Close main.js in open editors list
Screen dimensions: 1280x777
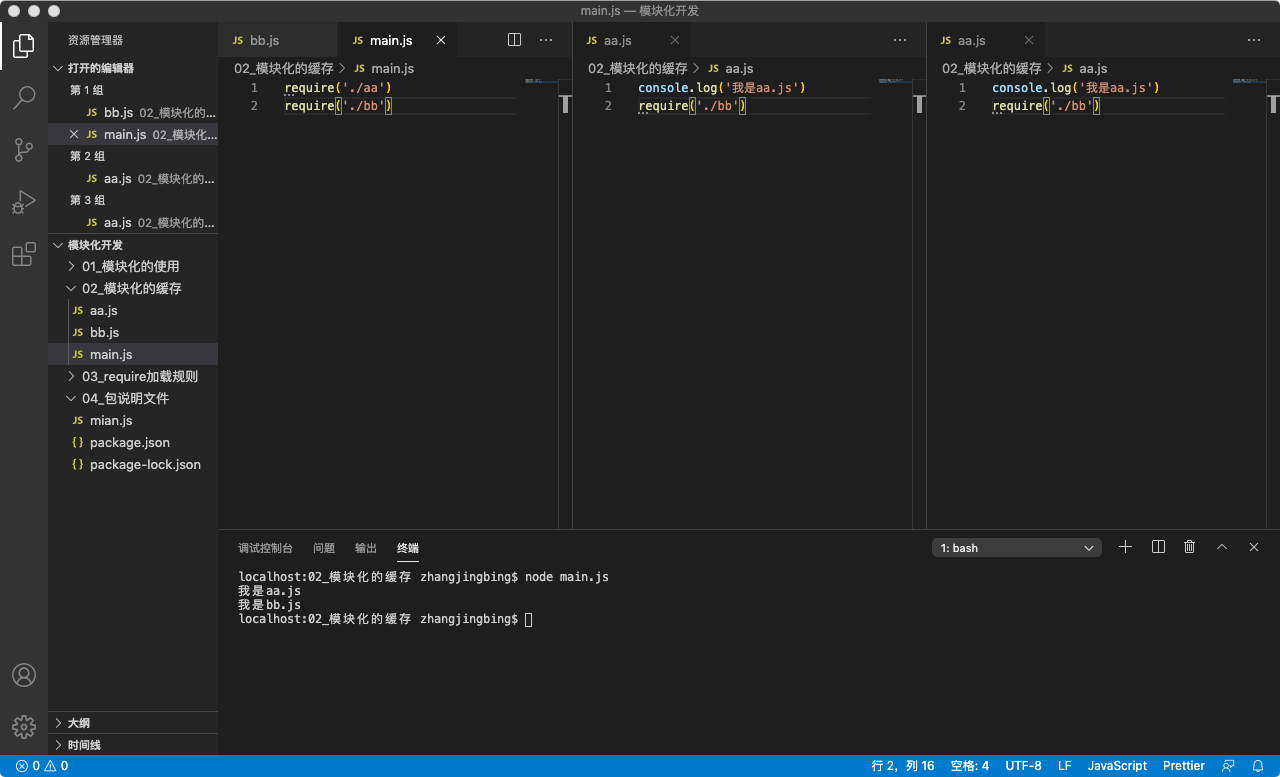[x=74, y=134]
